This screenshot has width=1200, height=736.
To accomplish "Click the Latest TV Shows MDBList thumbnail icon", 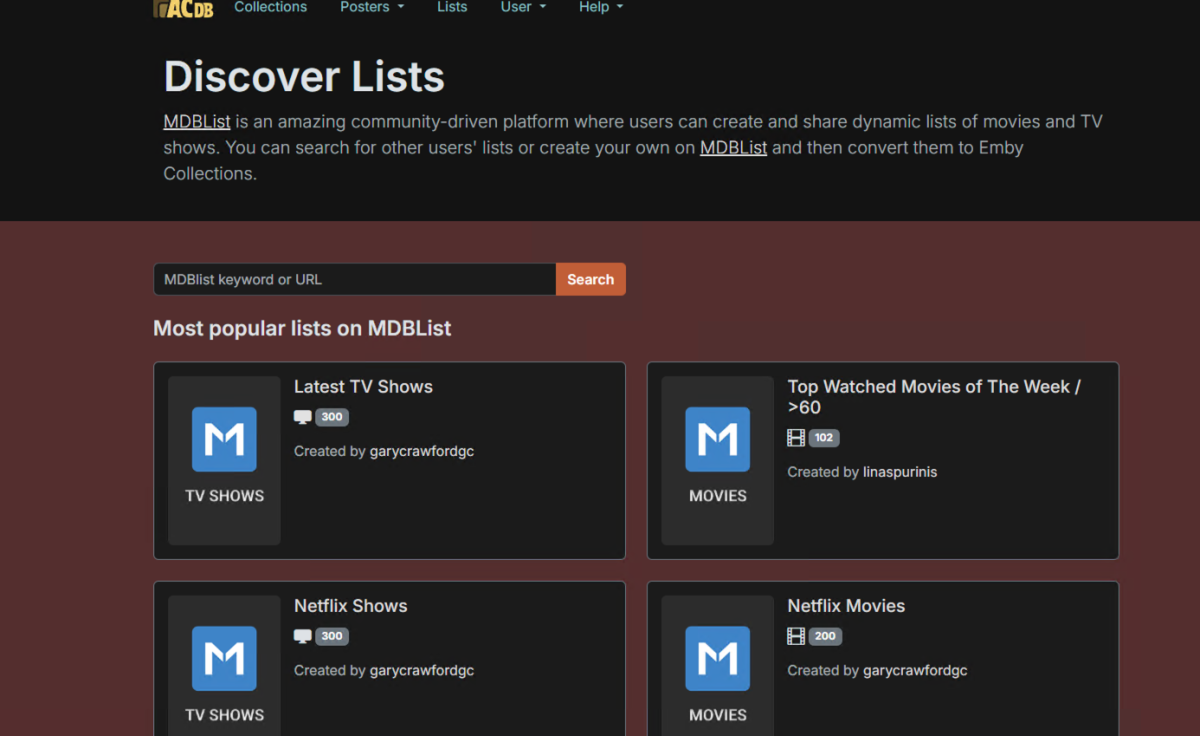I will point(224,440).
